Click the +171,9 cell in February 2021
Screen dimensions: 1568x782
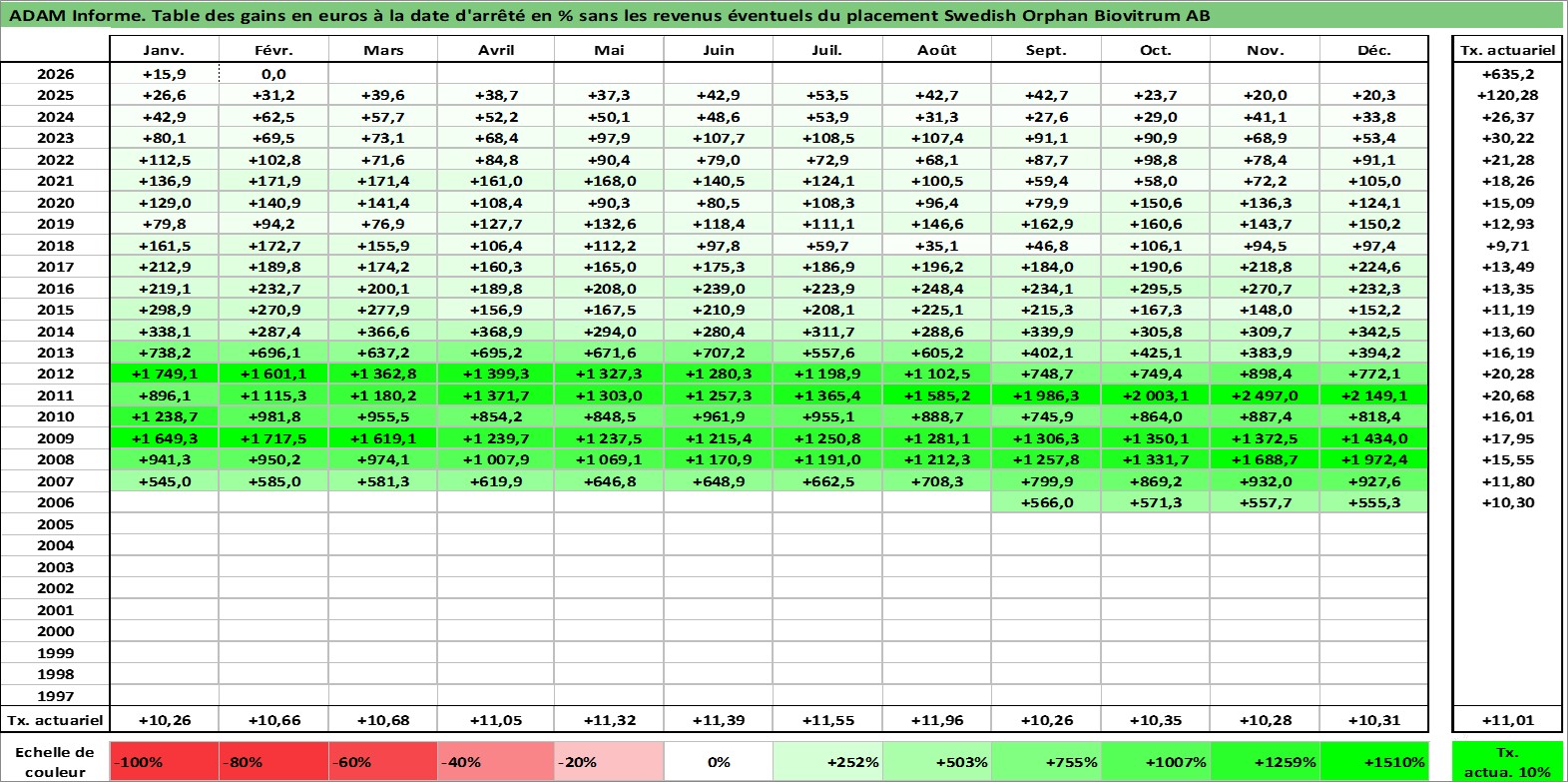point(273,181)
